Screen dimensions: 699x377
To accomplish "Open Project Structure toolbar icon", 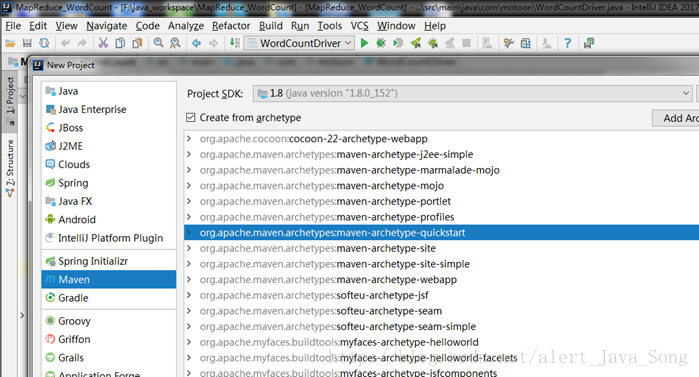I will click(526, 43).
